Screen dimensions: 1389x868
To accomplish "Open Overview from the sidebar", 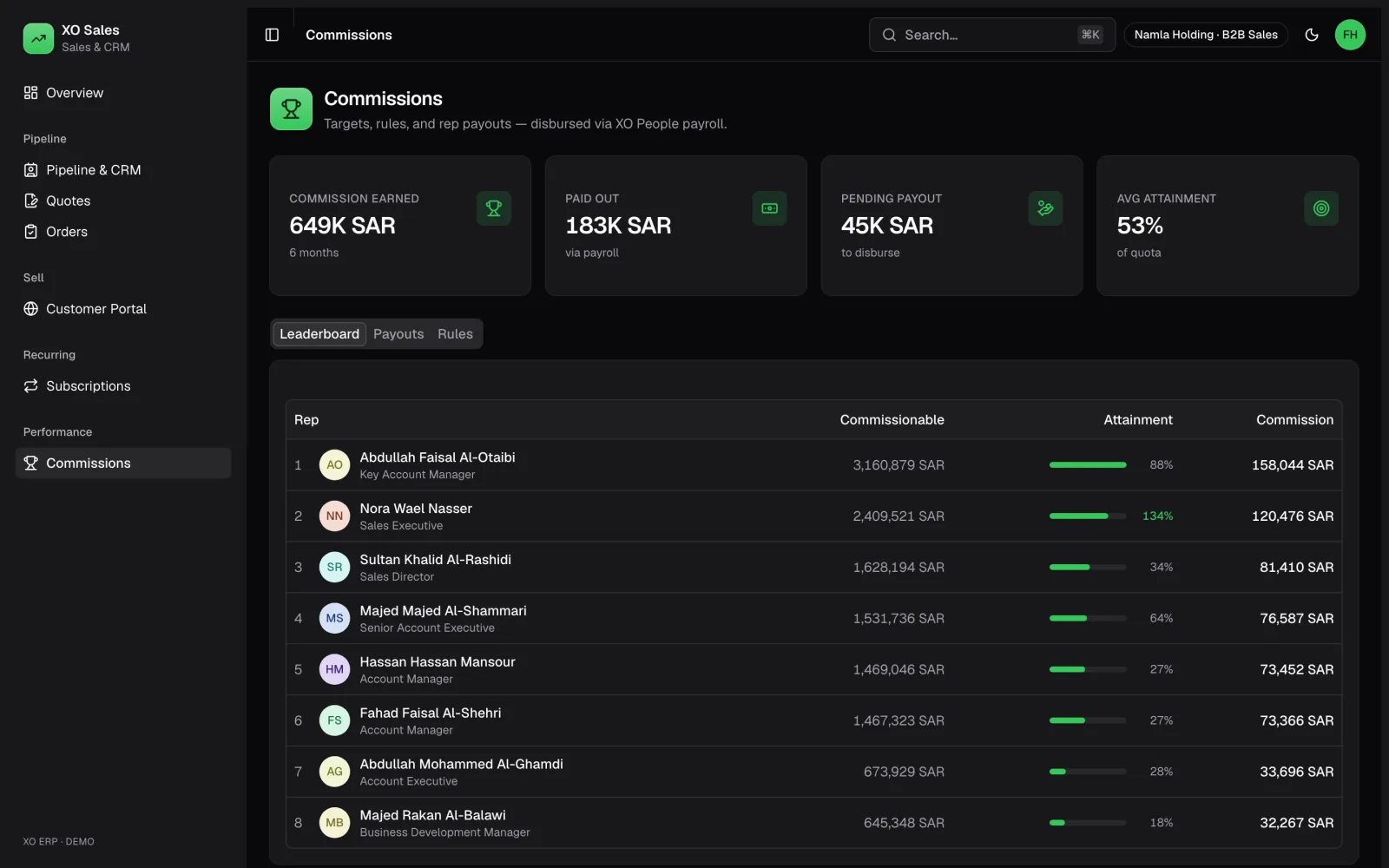I will click(x=123, y=93).
